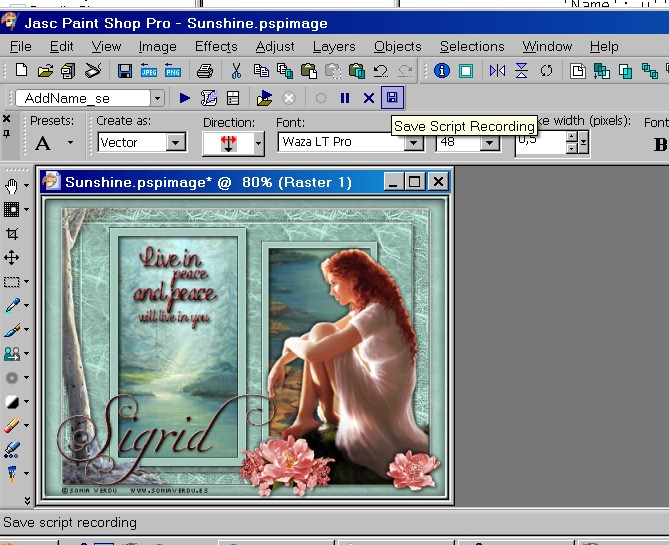Select the Pan hand tool
The image size is (669, 545).
[12, 186]
